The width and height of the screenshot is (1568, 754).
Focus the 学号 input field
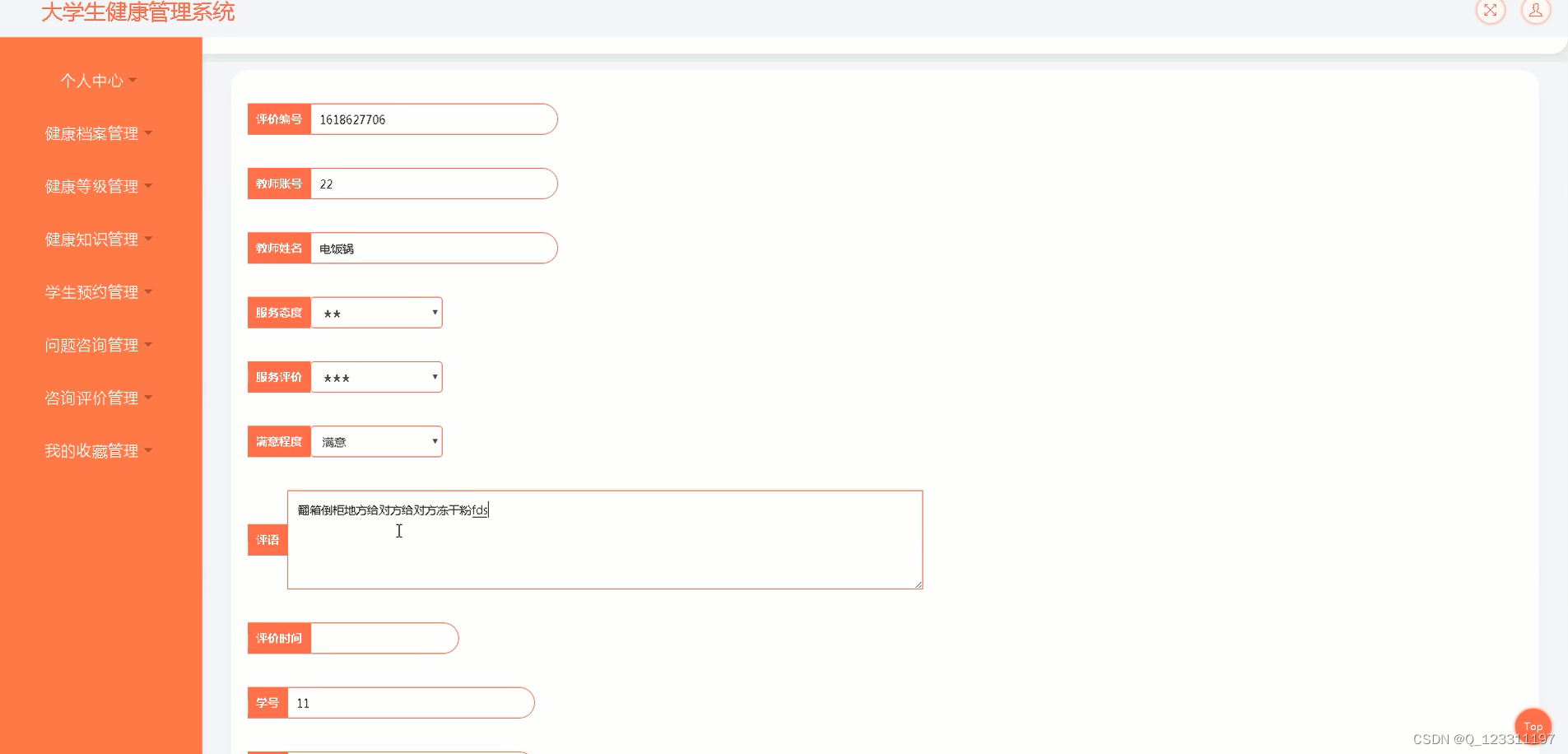pyautogui.click(x=411, y=703)
